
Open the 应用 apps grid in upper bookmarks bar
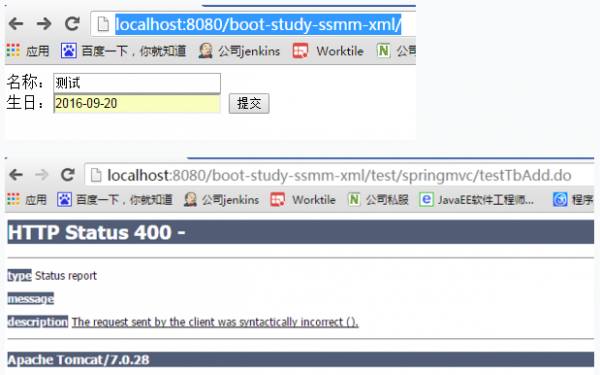point(28,51)
